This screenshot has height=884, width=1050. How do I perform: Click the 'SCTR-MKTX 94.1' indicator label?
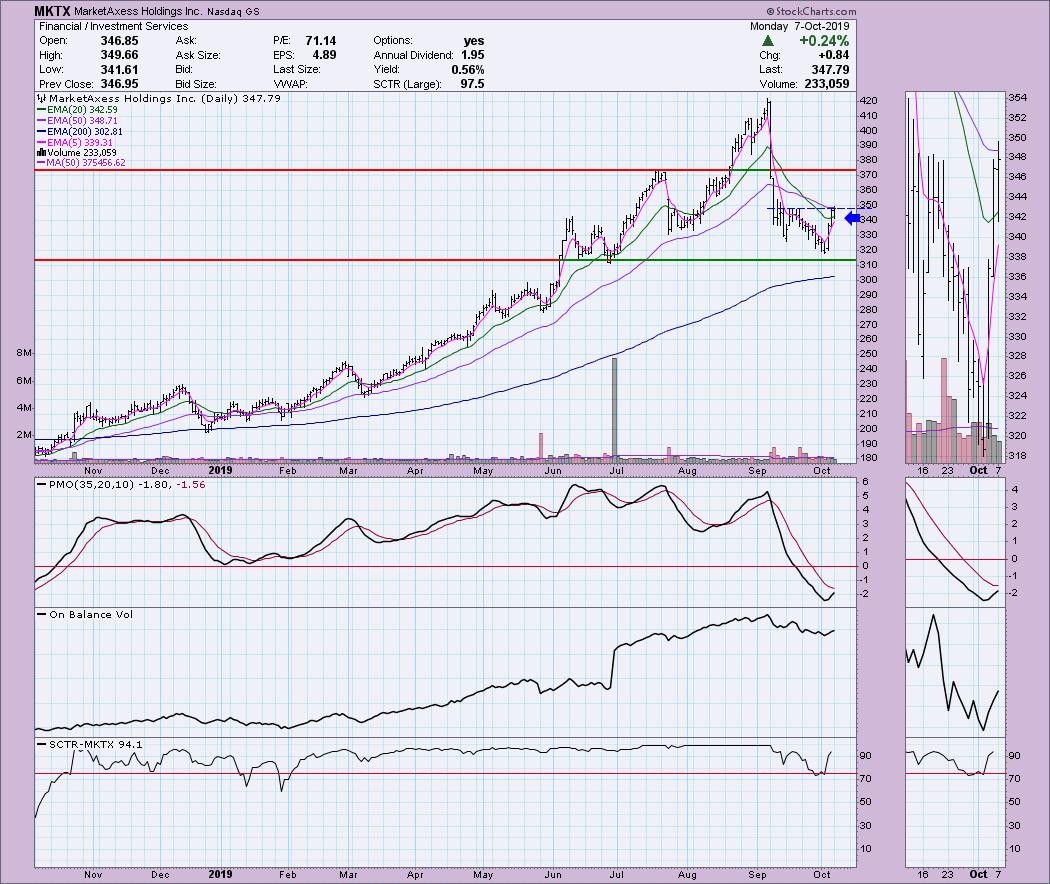click(96, 744)
